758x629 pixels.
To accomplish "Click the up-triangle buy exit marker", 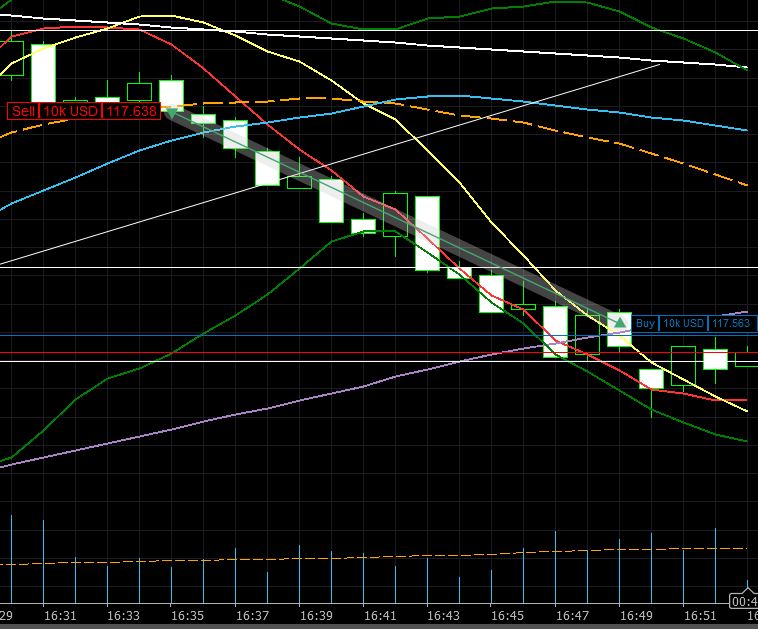I will [x=619, y=321].
